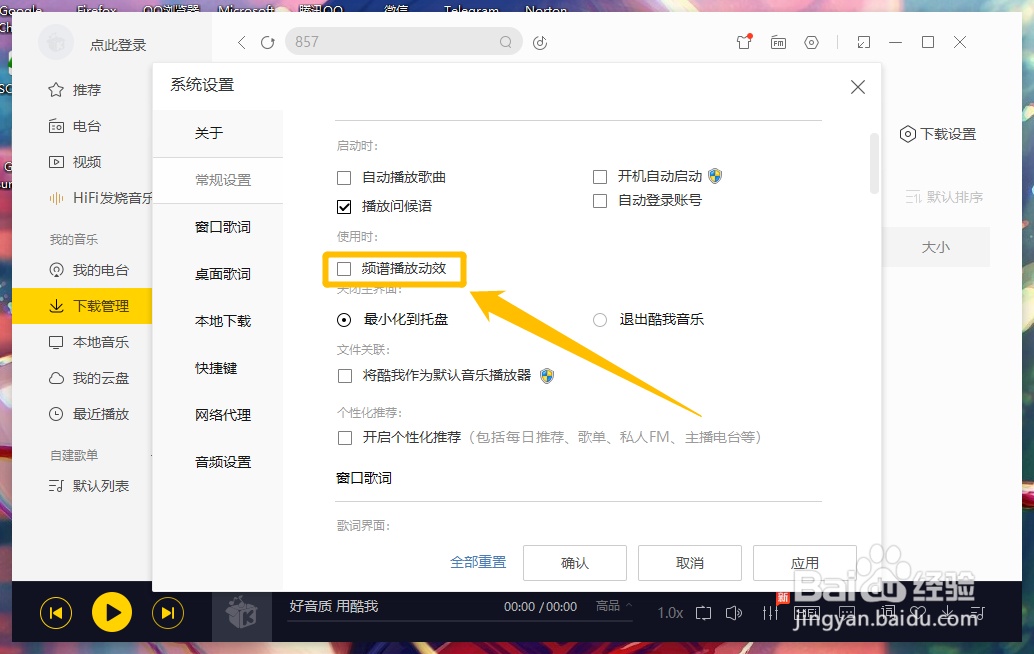The height and width of the screenshot is (654, 1034).
Task: Switch to mini mode window icon
Action: (864, 42)
